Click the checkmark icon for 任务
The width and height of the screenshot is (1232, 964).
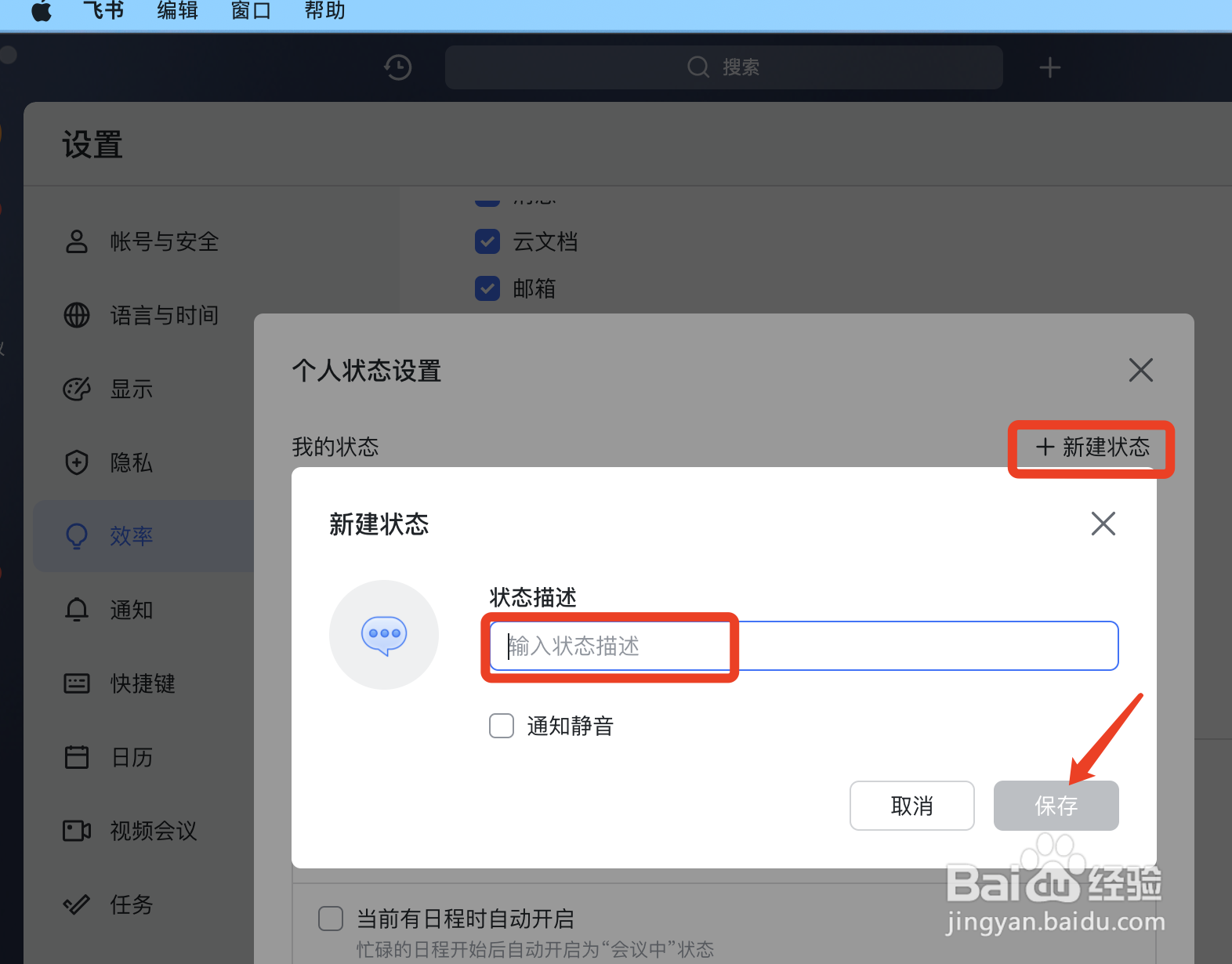coord(76,904)
